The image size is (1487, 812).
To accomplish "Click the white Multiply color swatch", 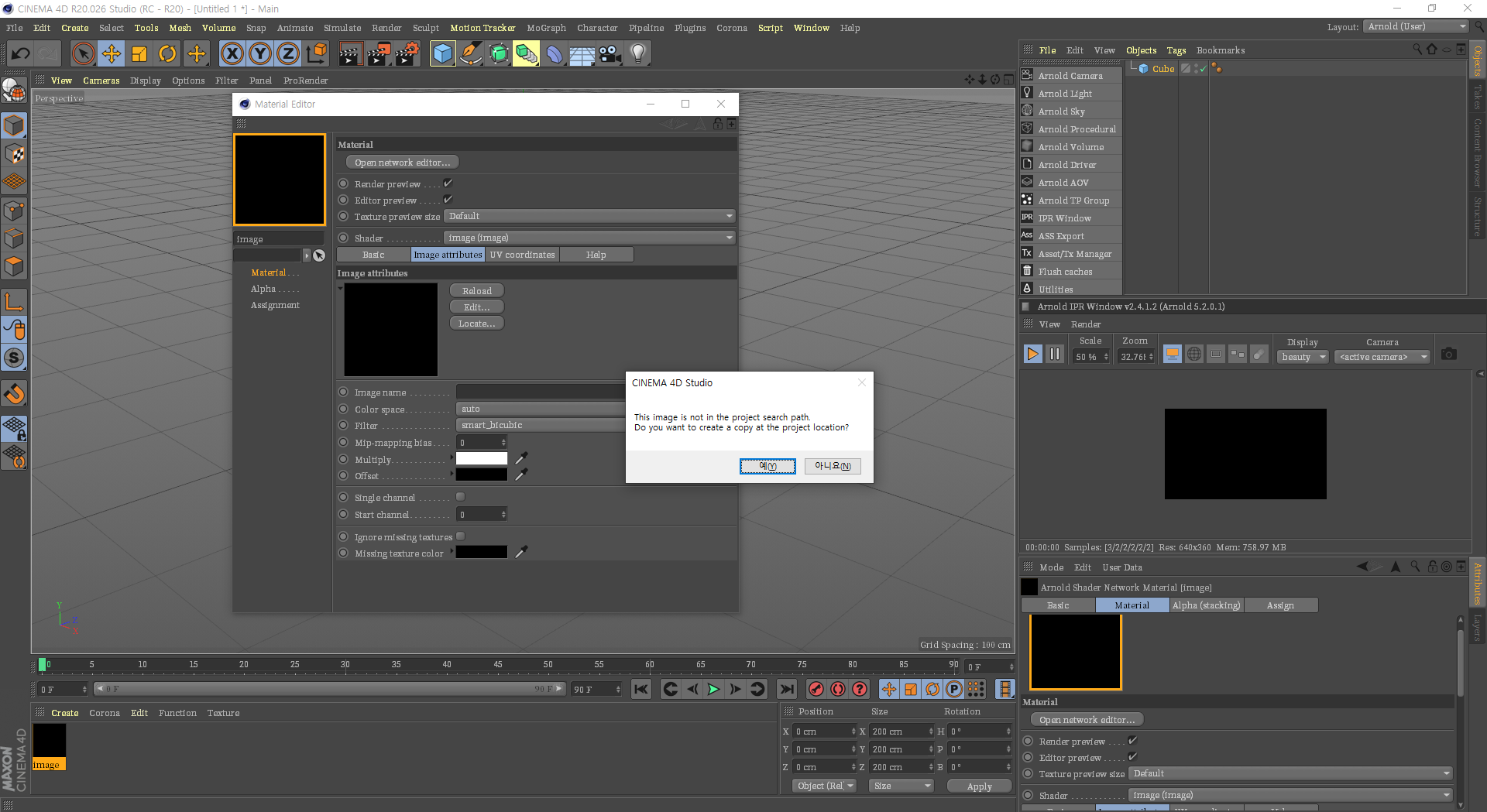I will click(x=482, y=459).
